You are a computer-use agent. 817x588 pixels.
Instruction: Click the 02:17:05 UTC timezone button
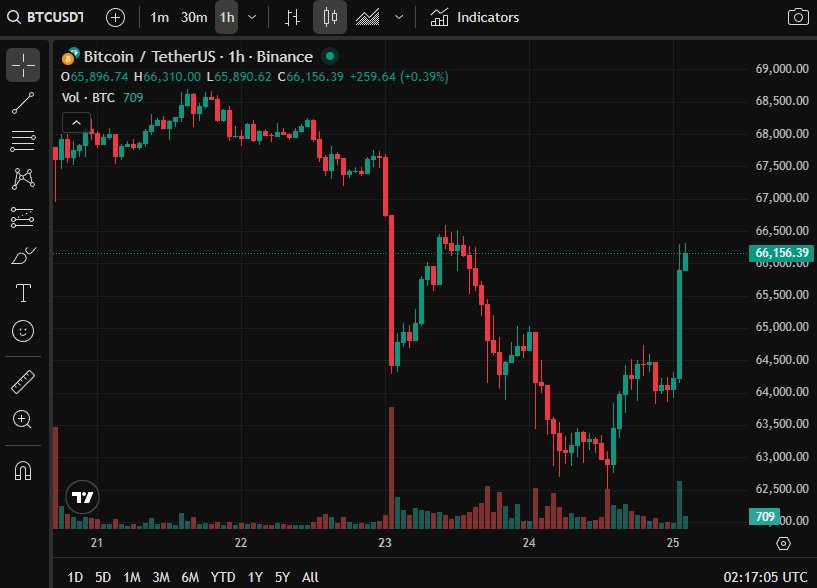coord(765,577)
